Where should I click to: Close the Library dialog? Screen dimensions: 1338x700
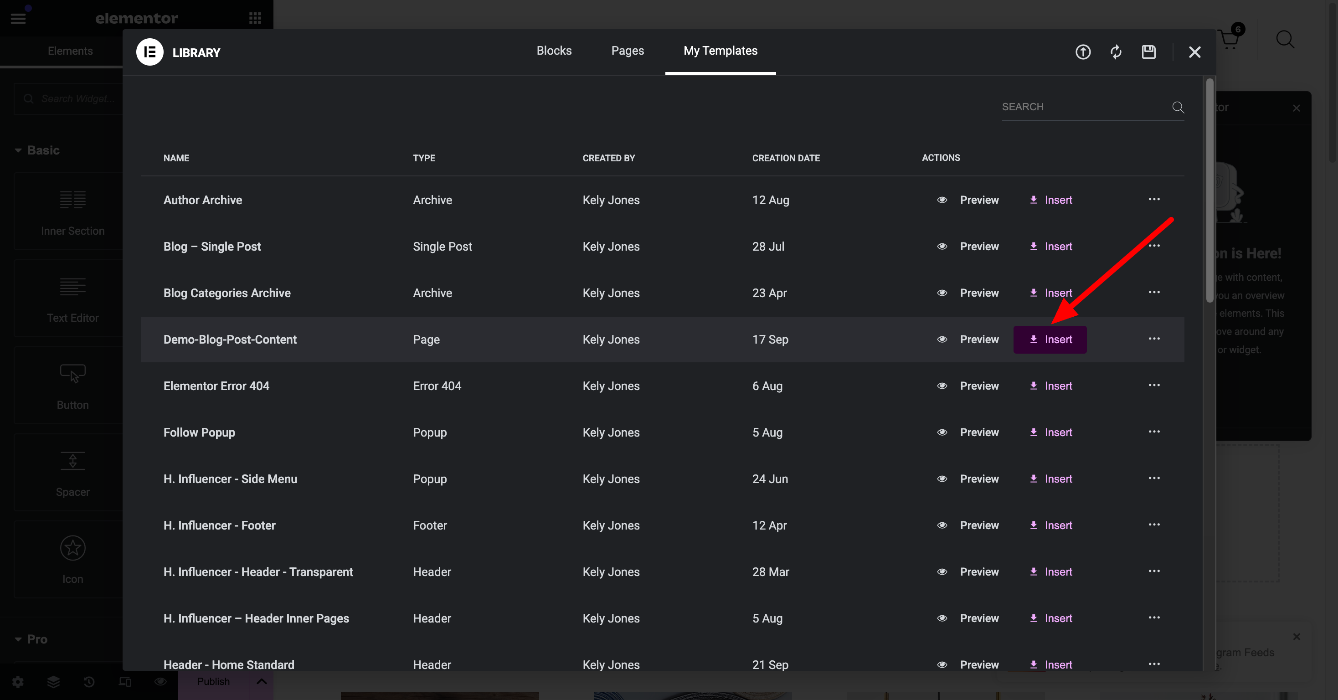(x=1195, y=52)
